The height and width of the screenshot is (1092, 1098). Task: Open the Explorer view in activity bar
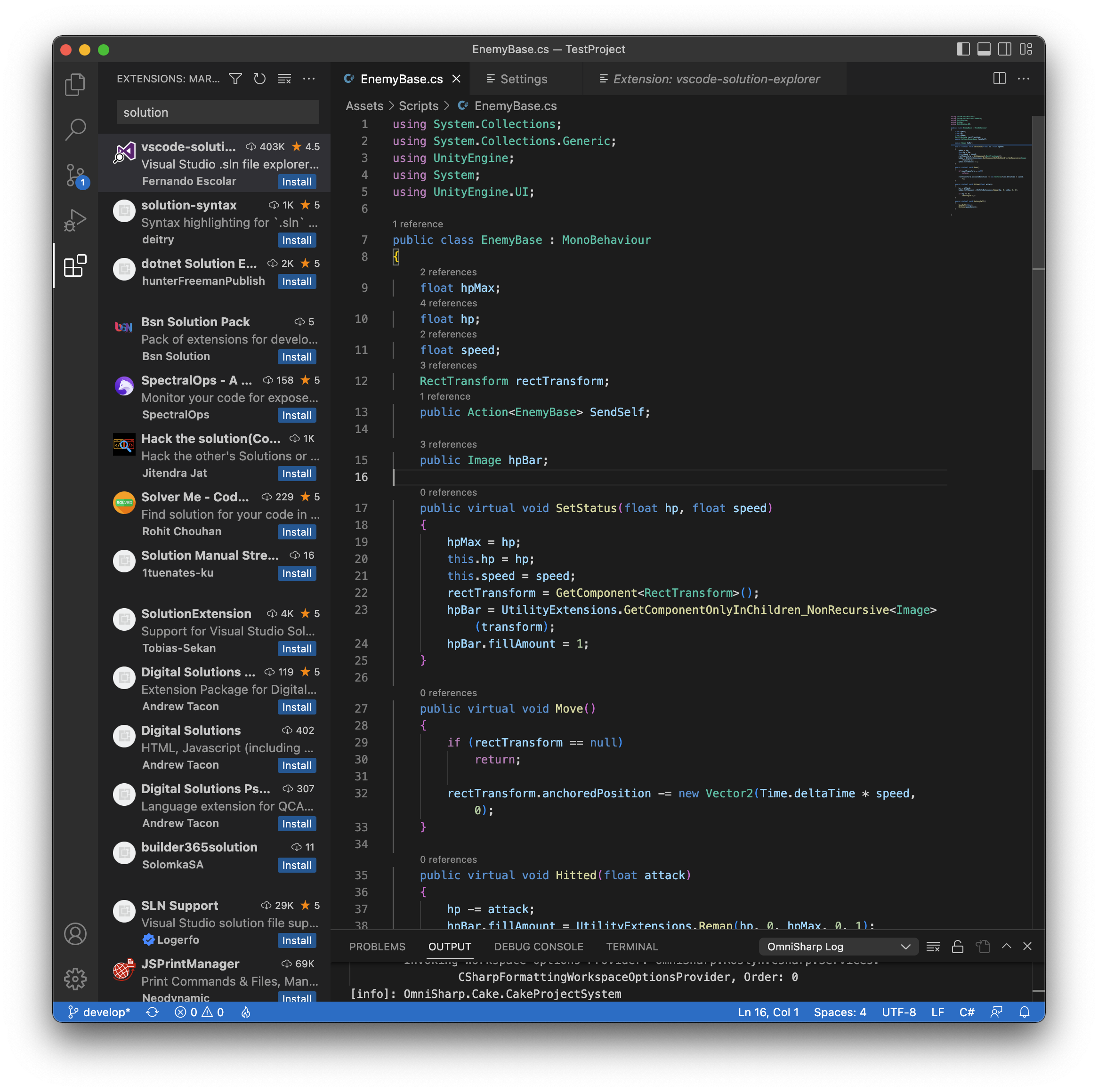point(75,85)
